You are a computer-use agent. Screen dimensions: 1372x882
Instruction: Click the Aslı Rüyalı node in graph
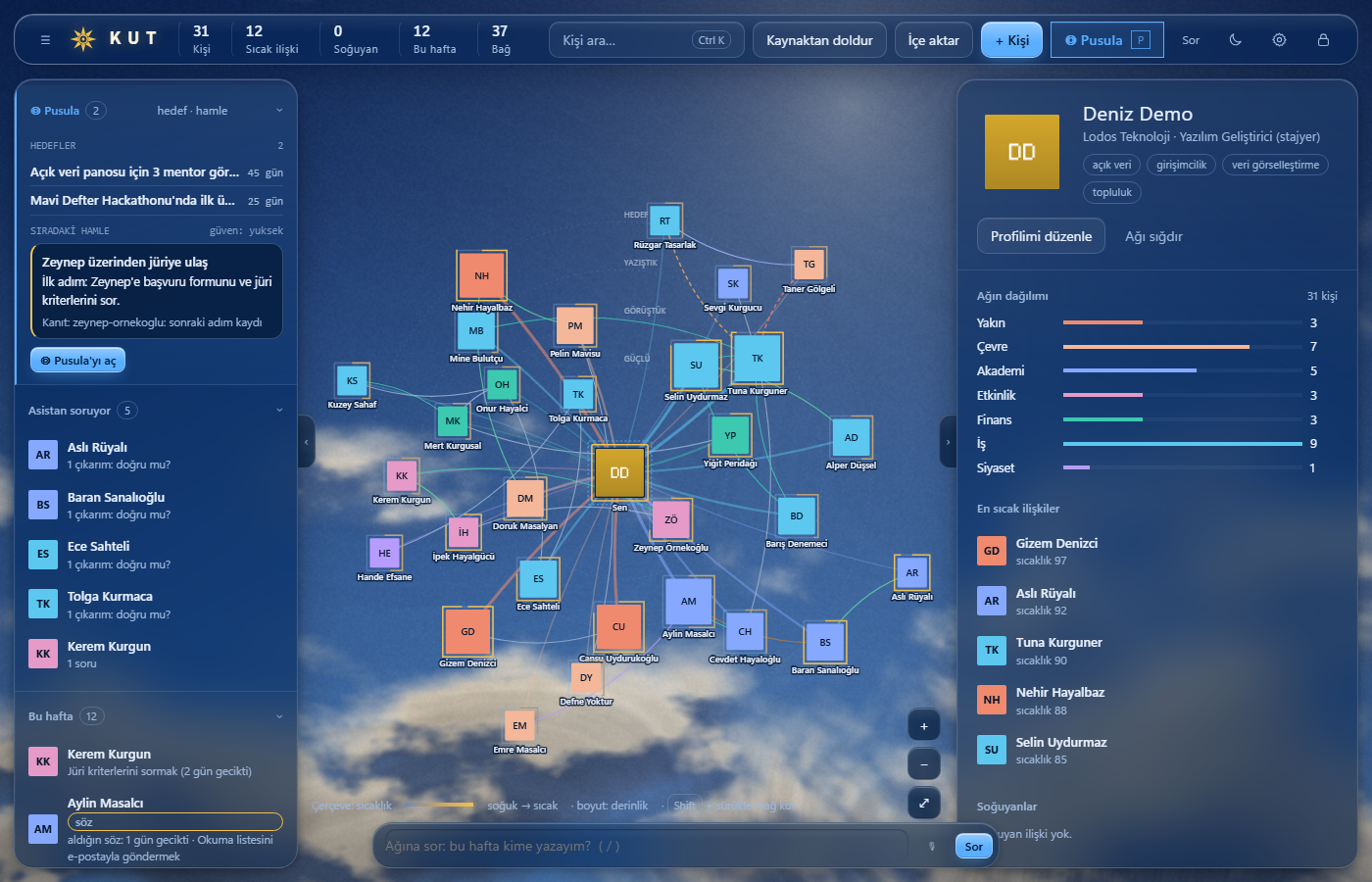pos(911,573)
